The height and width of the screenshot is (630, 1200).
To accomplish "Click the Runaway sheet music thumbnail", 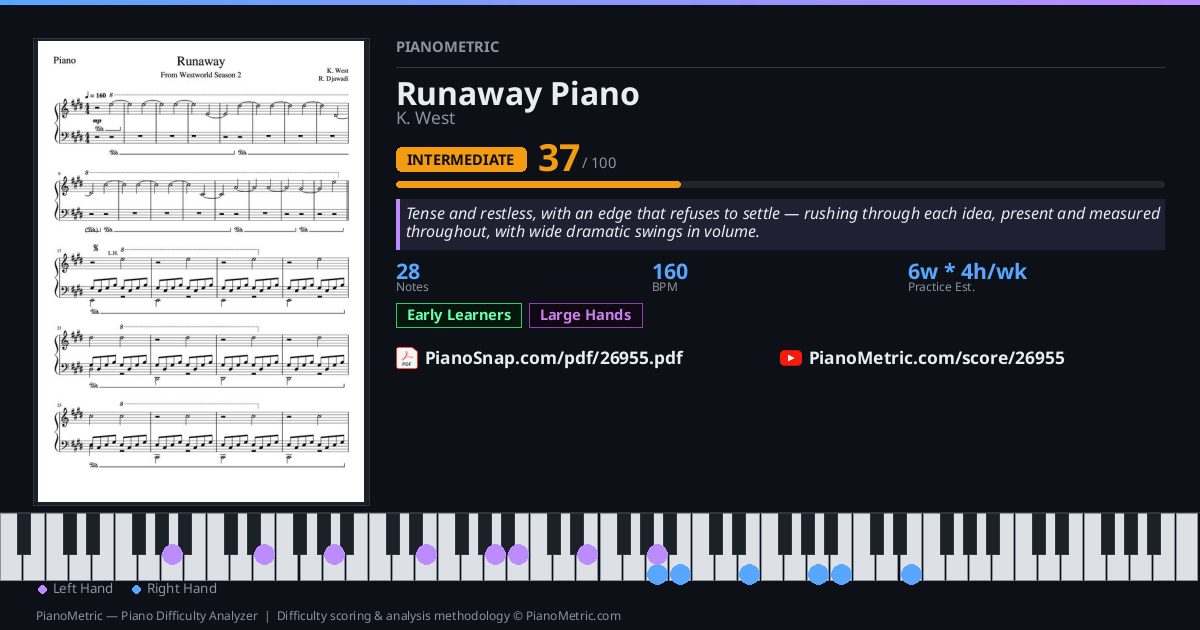I will (201, 272).
